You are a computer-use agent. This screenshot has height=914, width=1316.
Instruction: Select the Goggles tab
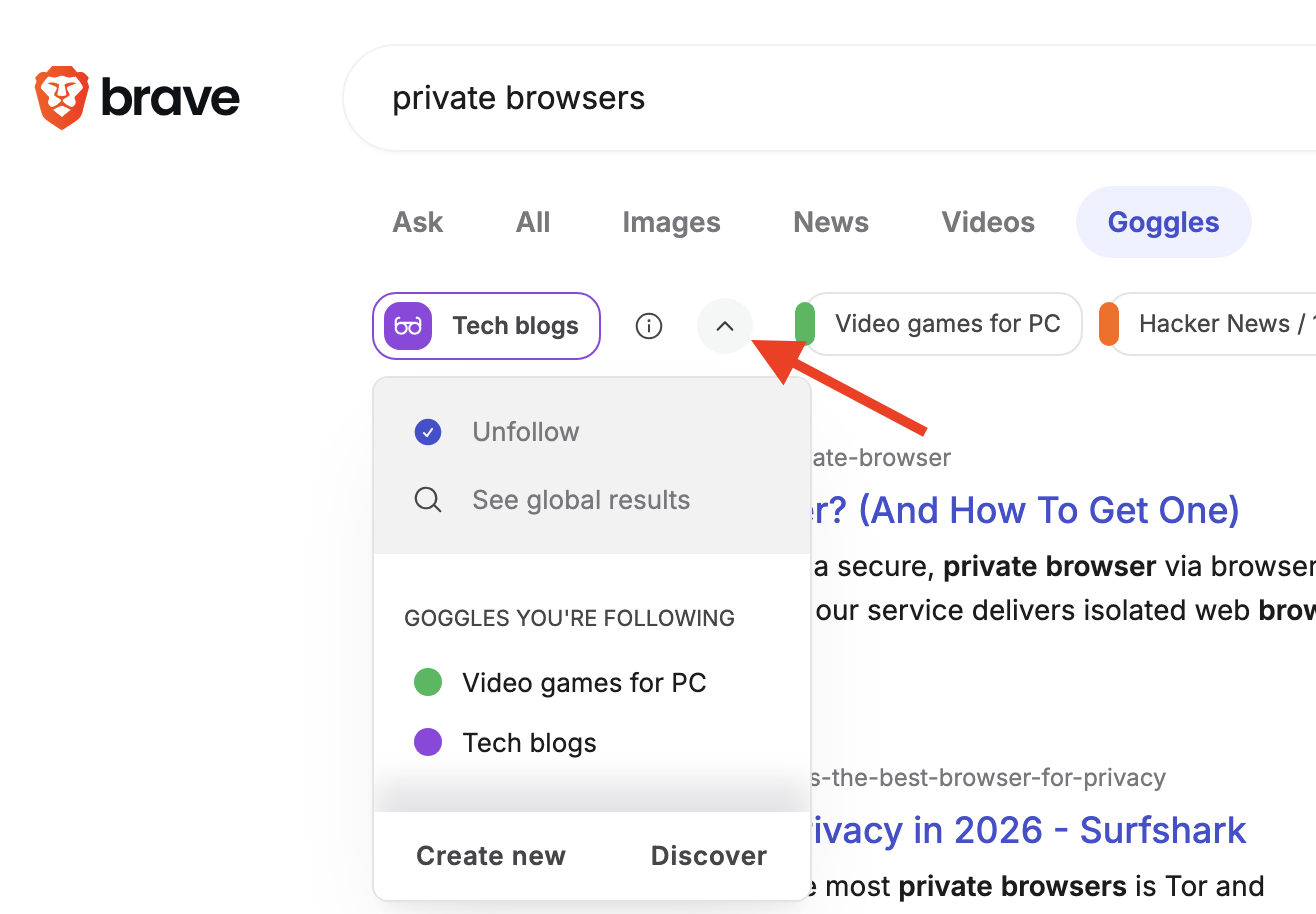(1163, 222)
